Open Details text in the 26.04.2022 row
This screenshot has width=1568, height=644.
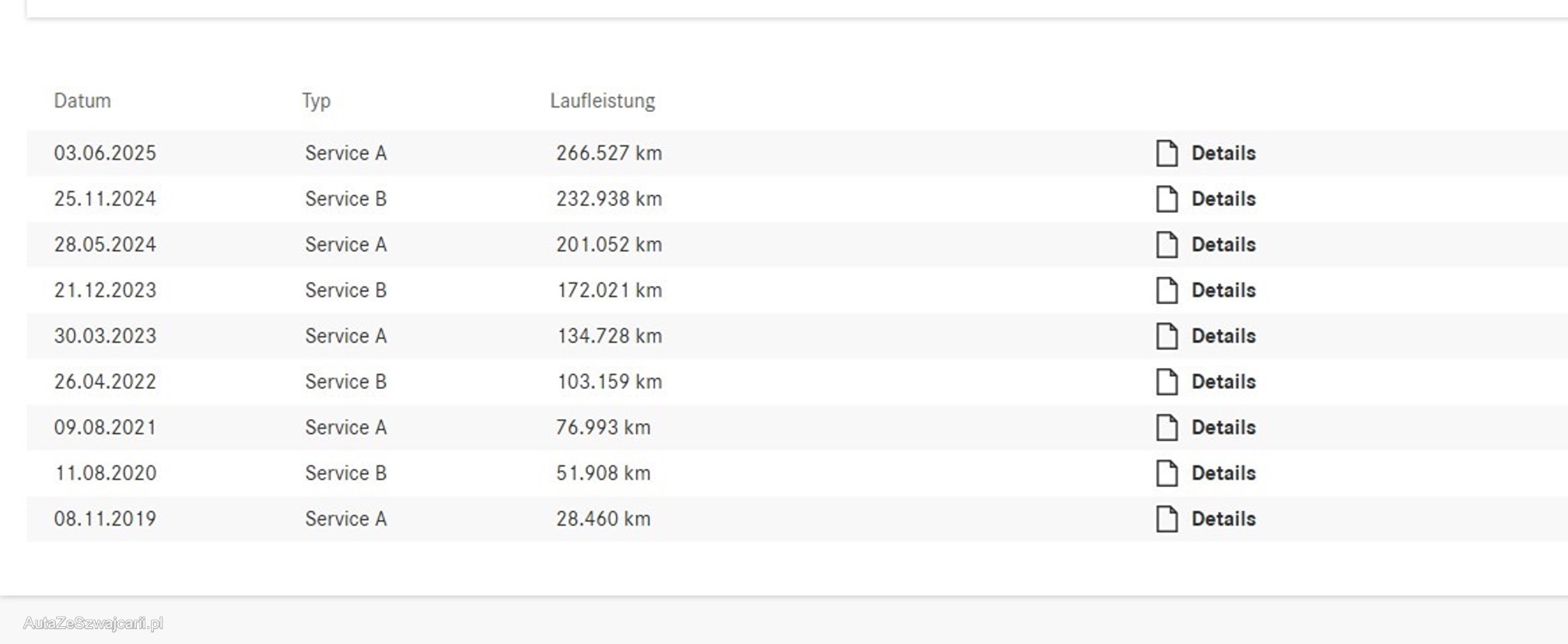click(x=1223, y=382)
